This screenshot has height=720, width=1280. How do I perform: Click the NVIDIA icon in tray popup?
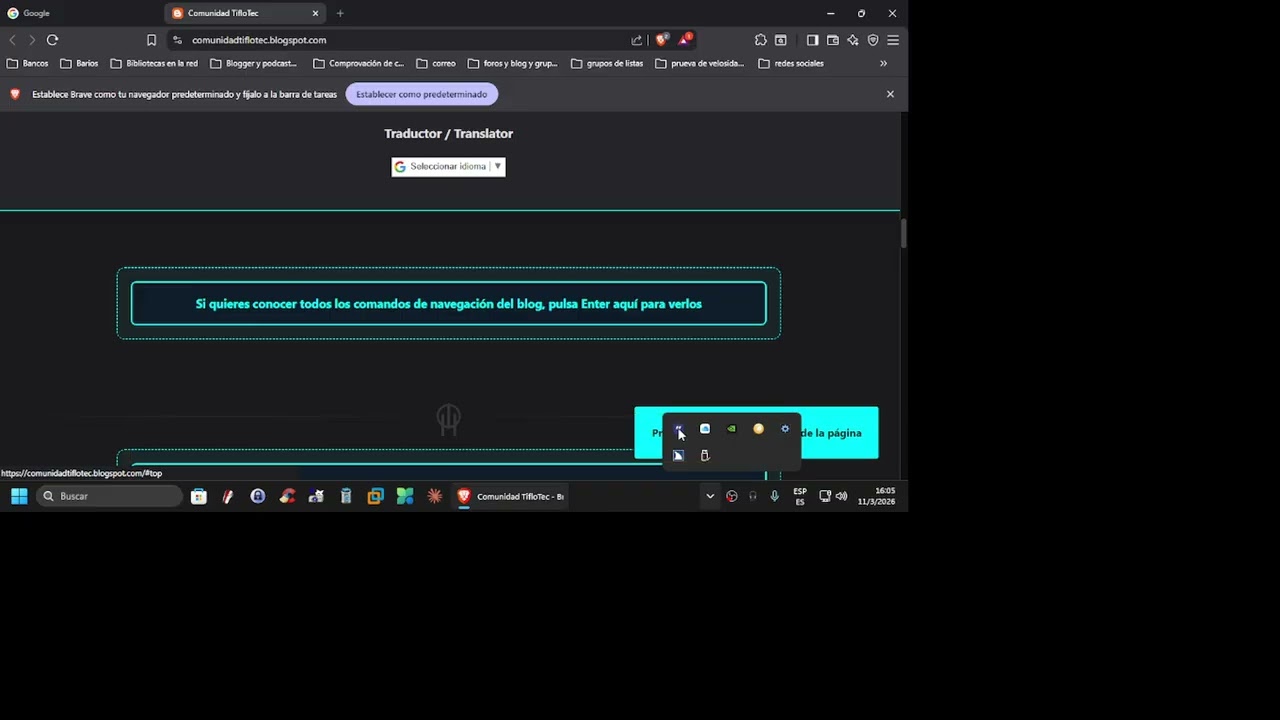click(x=731, y=429)
